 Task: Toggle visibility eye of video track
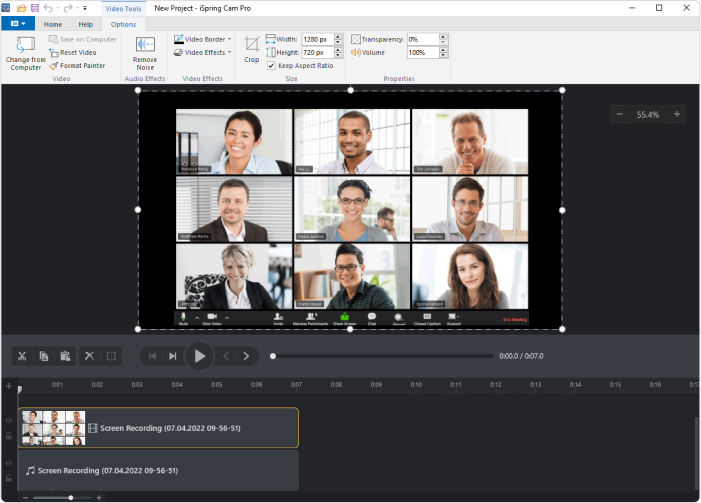pyautogui.click(x=8, y=421)
